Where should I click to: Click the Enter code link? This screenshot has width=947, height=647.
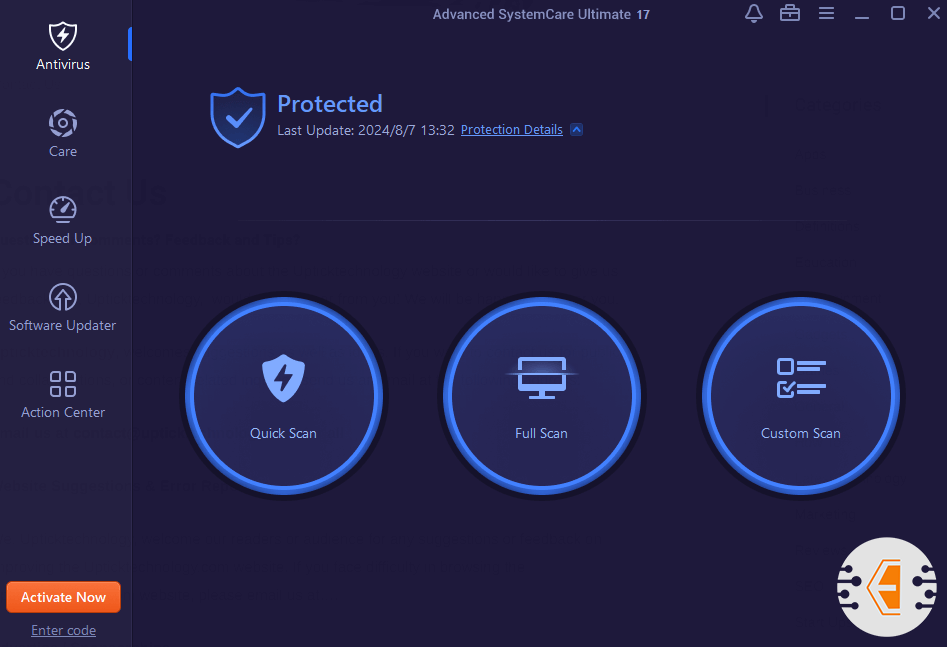click(x=63, y=630)
